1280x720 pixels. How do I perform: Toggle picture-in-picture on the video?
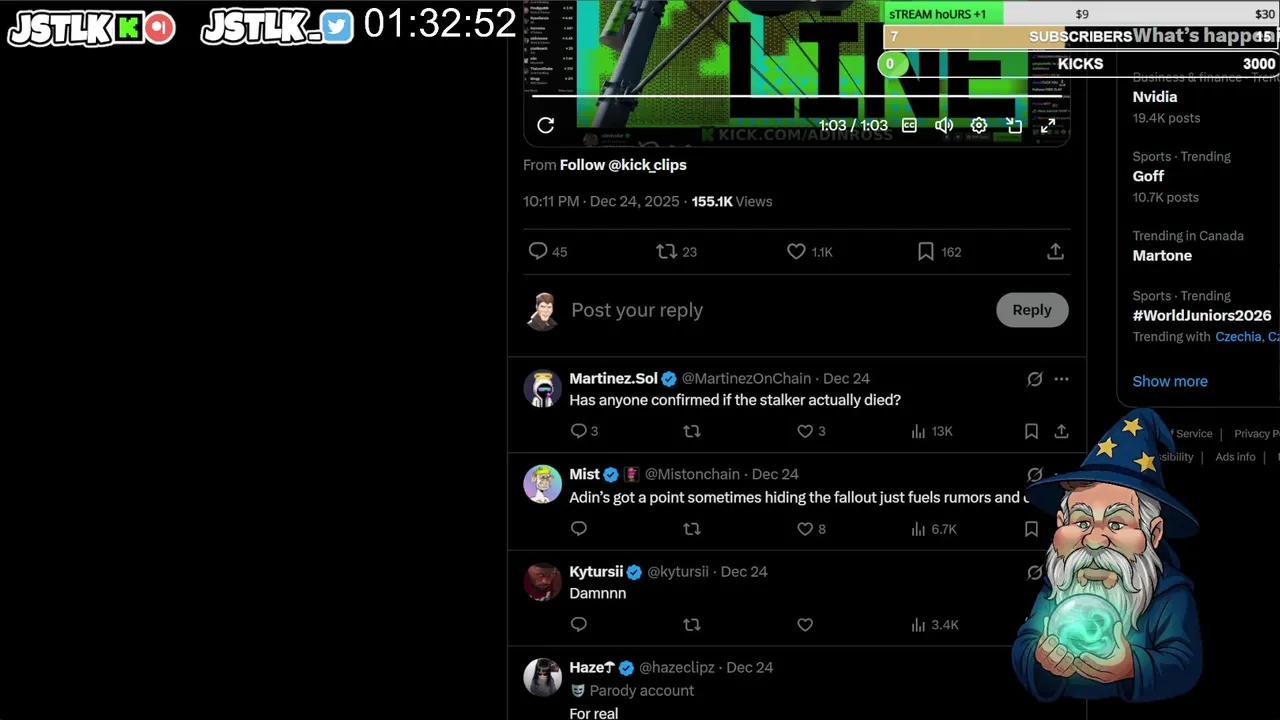coord(1014,125)
